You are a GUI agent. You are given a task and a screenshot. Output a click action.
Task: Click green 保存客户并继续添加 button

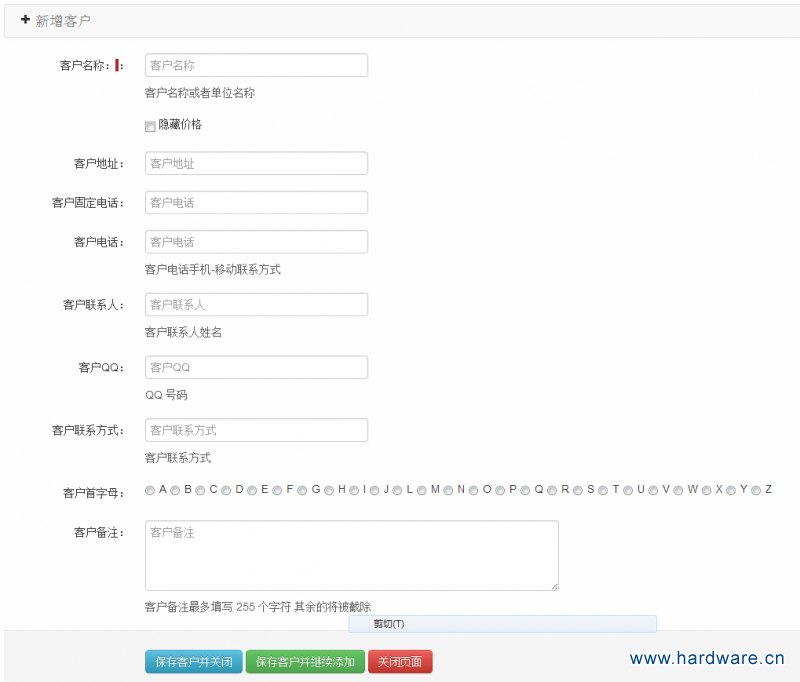pyautogui.click(x=305, y=662)
